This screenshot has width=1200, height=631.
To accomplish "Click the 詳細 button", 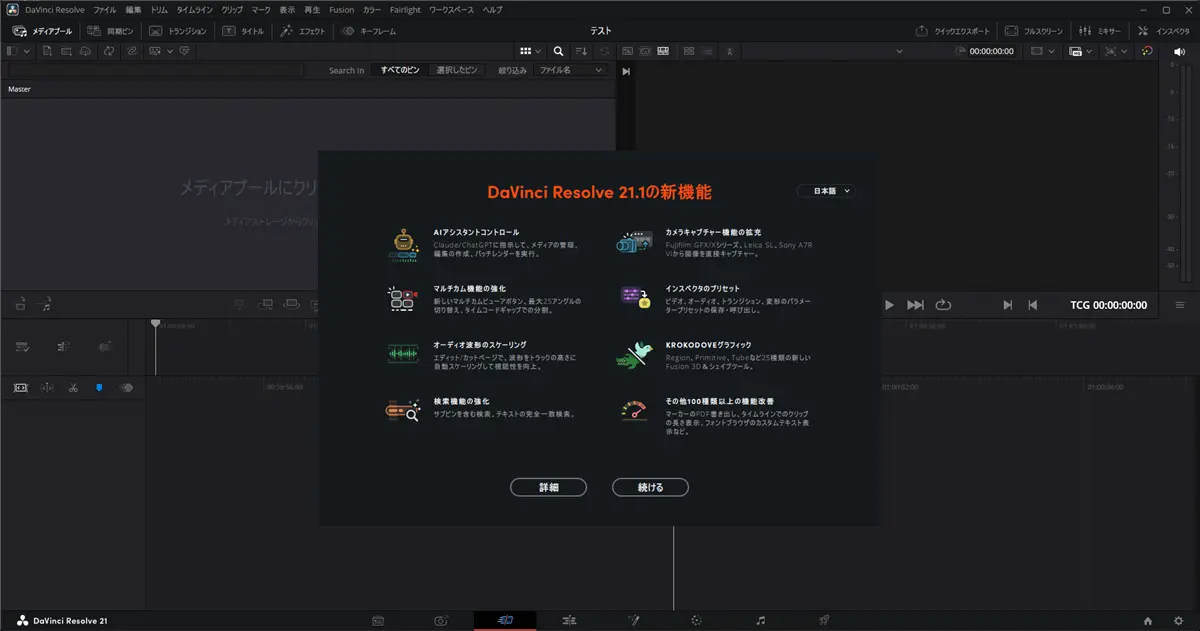I will (548, 487).
